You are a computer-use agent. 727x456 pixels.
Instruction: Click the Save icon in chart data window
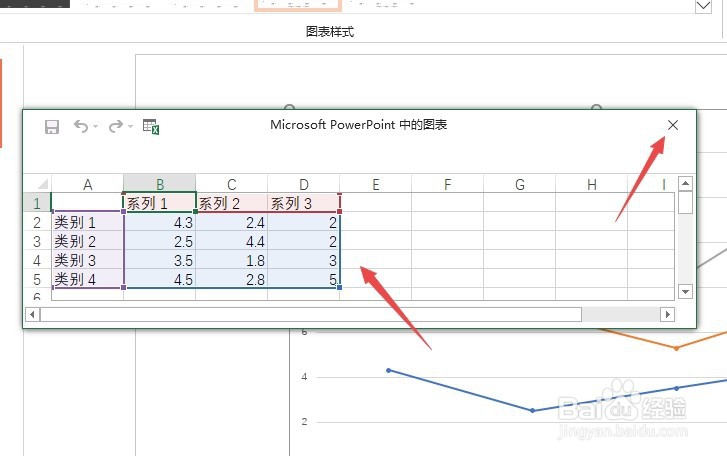[x=51, y=127]
